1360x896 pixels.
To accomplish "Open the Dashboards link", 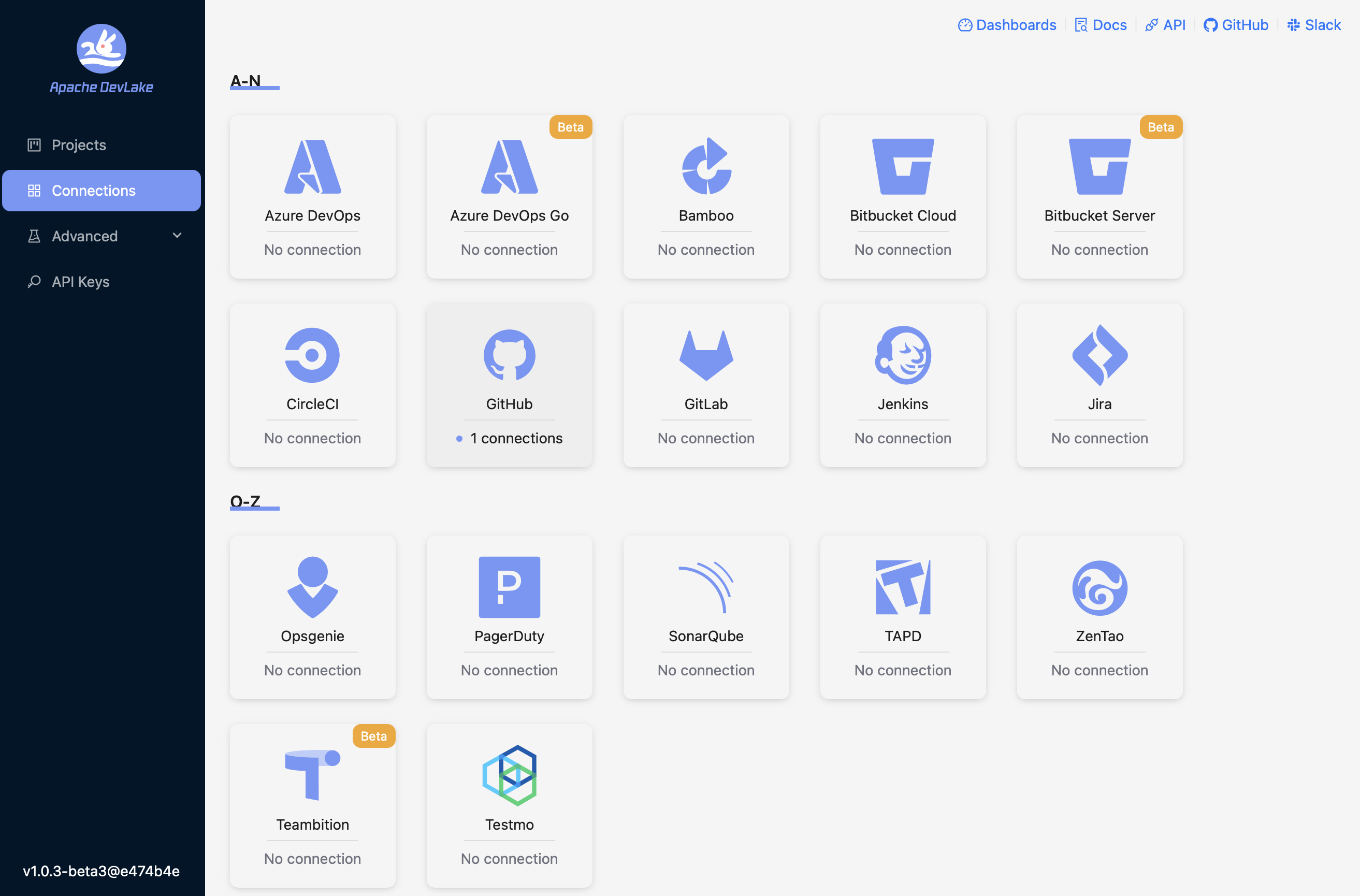I will 1007,25.
